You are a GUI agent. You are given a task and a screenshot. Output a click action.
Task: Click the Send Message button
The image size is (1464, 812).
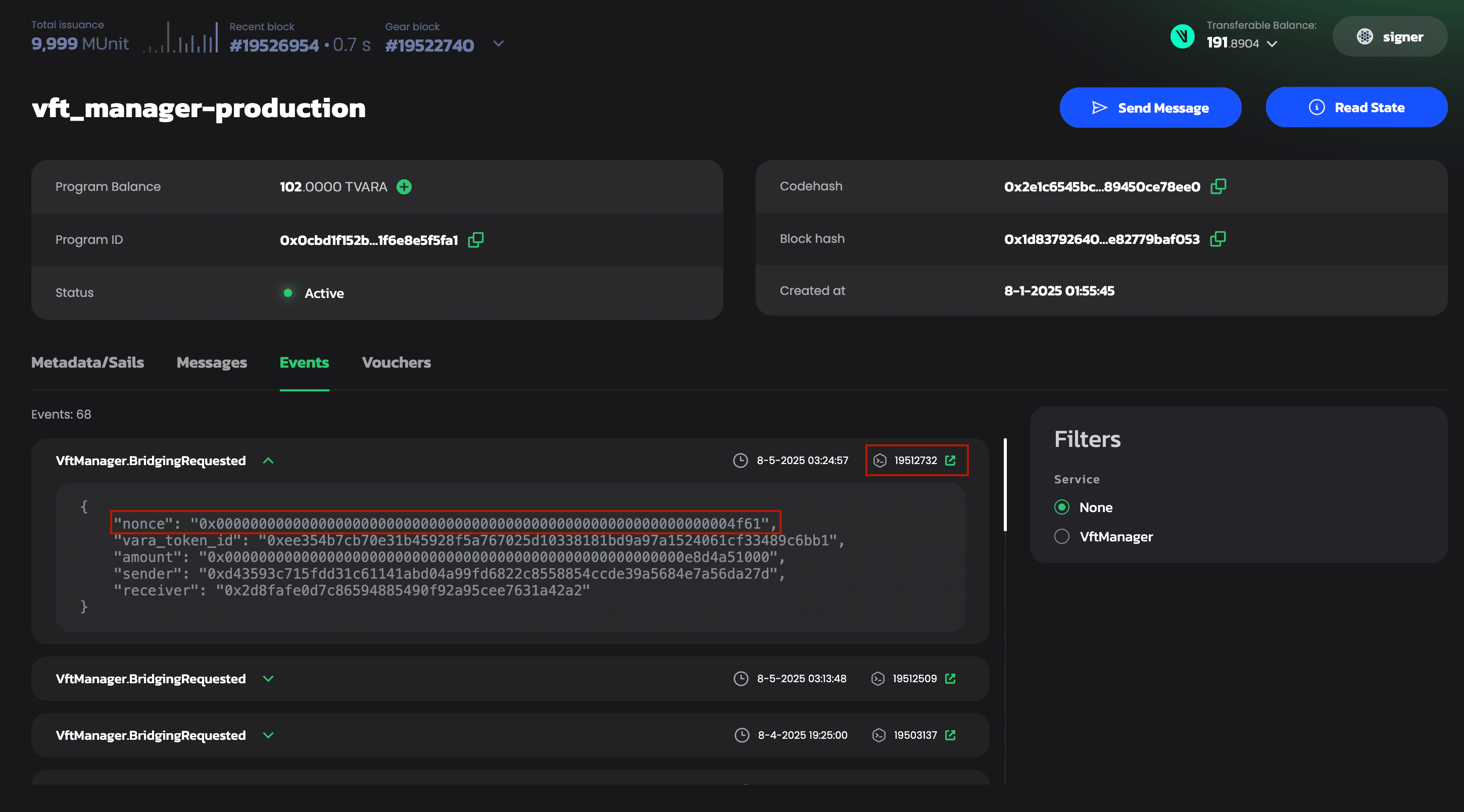[1150, 108]
